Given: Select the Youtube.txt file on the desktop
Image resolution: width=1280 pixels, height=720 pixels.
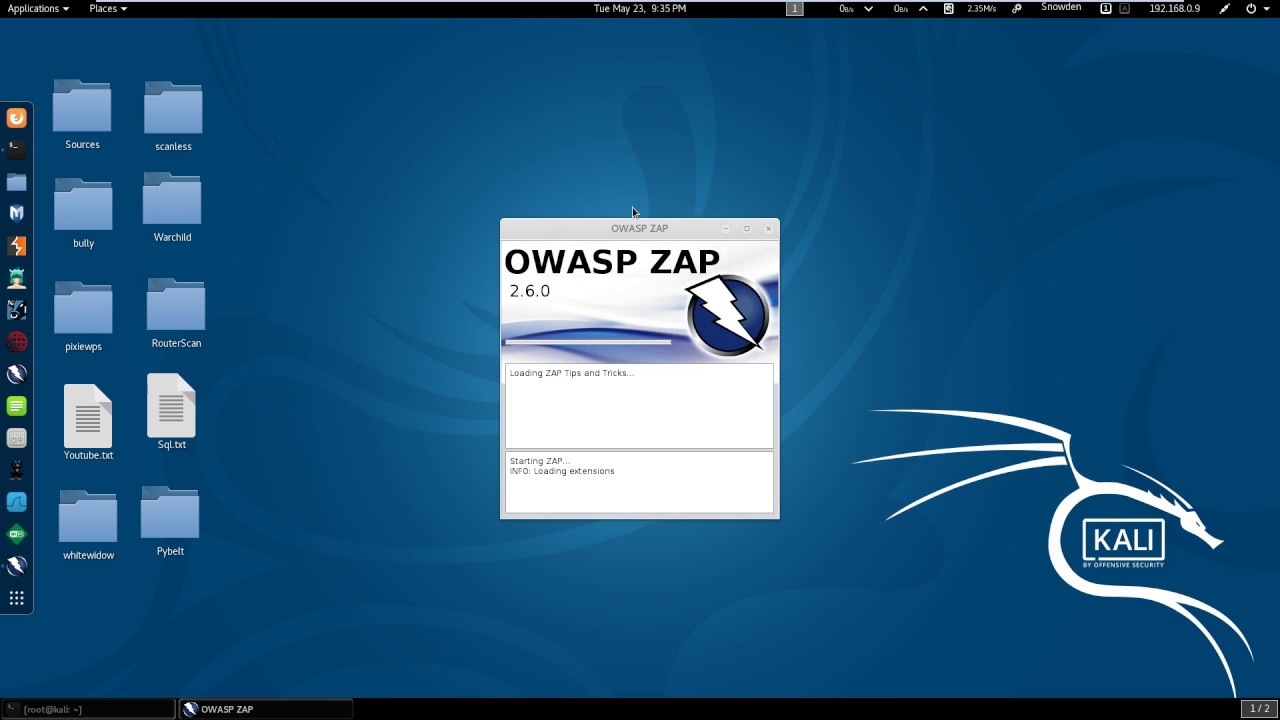Looking at the screenshot, I should pos(88,422).
